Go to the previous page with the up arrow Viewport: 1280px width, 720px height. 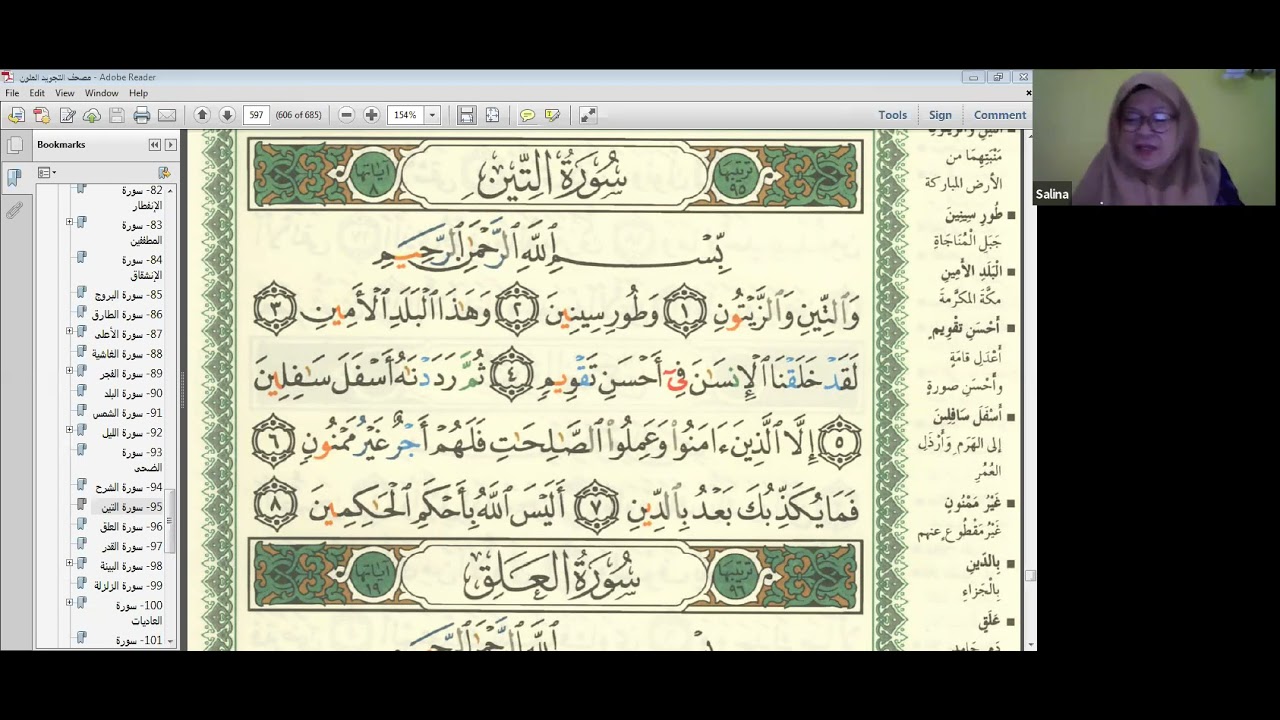pyautogui.click(x=202, y=115)
